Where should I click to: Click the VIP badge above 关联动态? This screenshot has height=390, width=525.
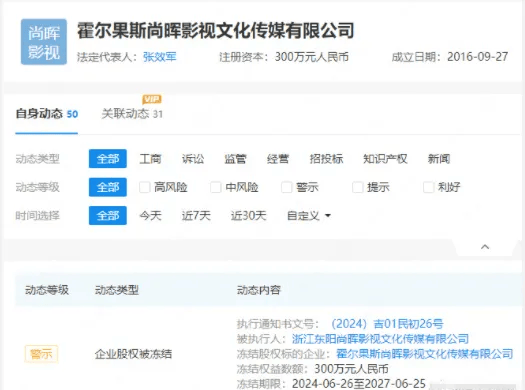pos(152,99)
